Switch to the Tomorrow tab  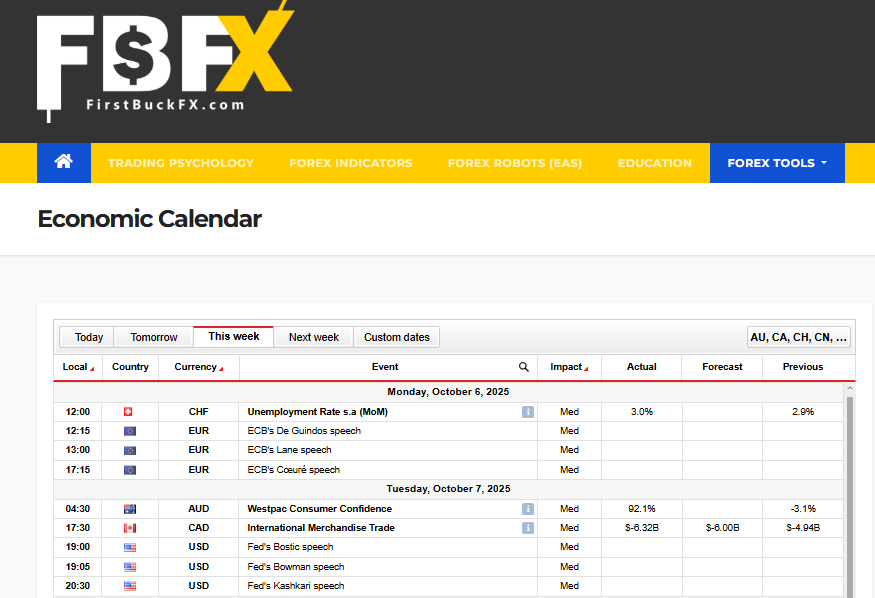pos(151,337)
